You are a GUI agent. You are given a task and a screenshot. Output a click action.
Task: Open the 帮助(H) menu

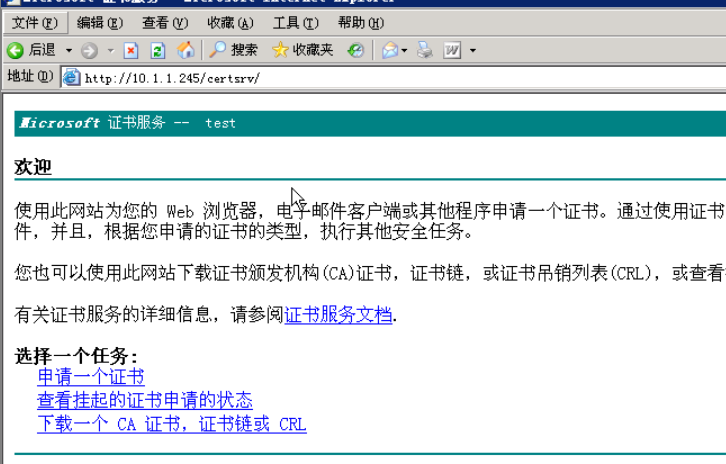click(361, 23)
